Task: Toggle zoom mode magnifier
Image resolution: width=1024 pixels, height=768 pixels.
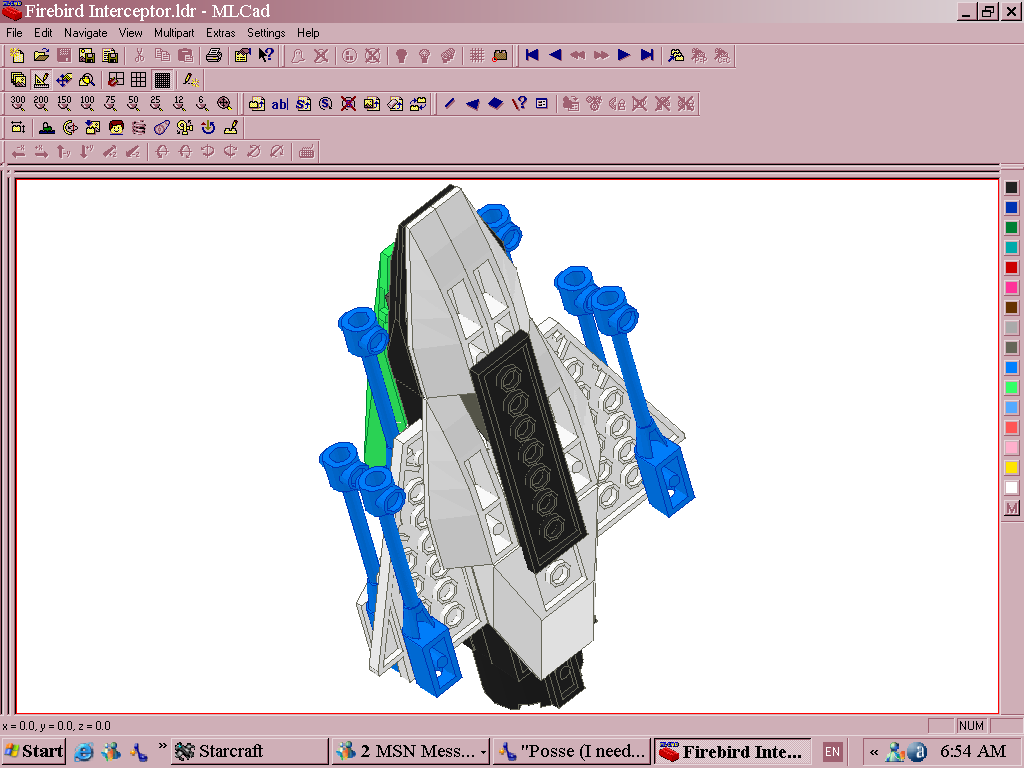Action: click(x=87, y=80)
